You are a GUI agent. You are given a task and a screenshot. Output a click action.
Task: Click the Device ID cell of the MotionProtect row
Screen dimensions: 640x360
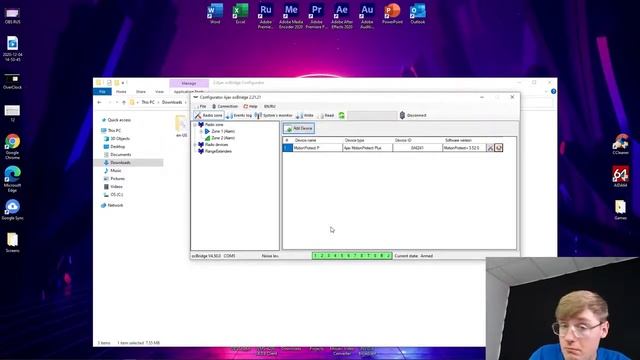click(x=418, y=148)
